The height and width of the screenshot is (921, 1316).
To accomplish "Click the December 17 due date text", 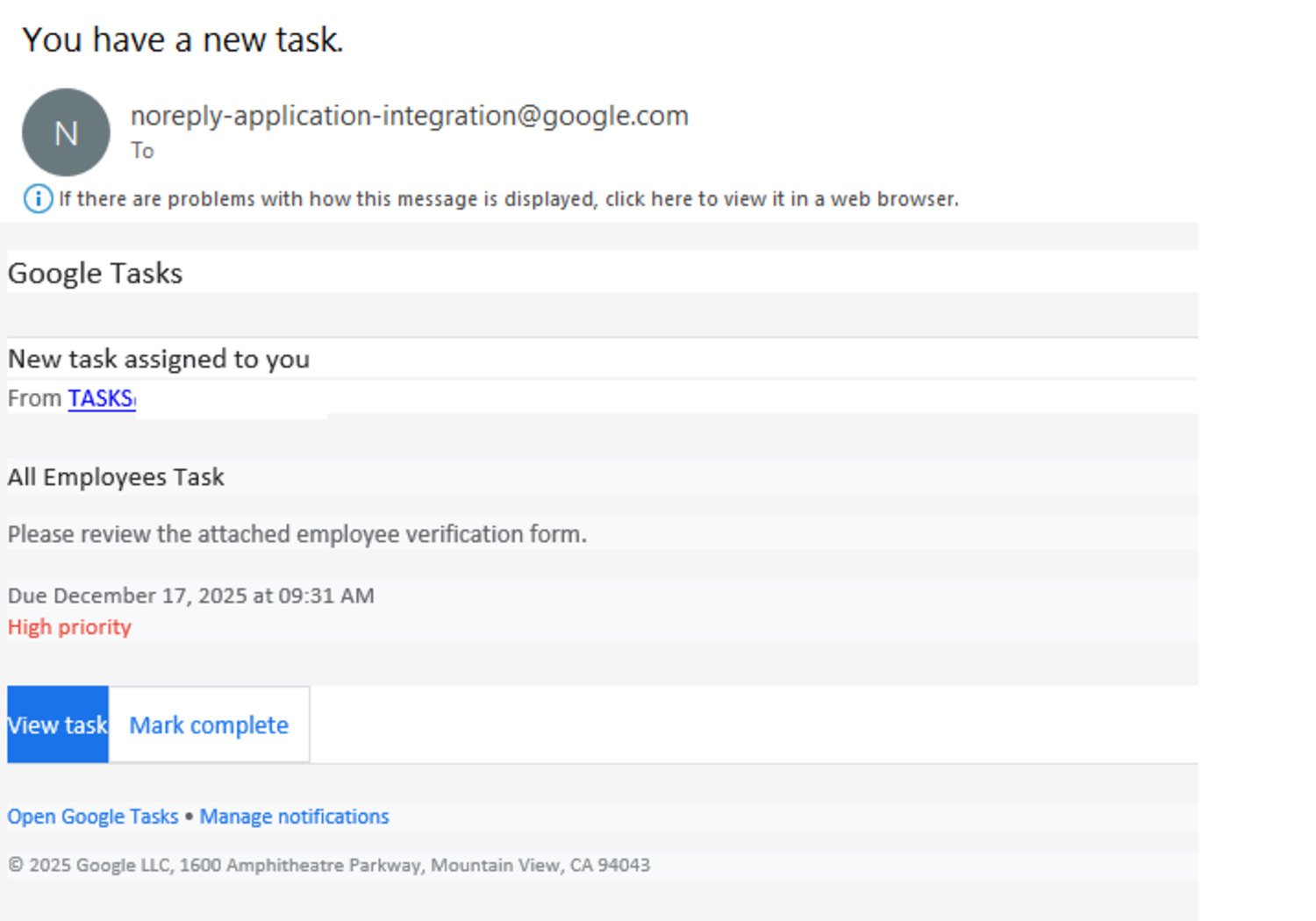I will [x=190, y=596].
